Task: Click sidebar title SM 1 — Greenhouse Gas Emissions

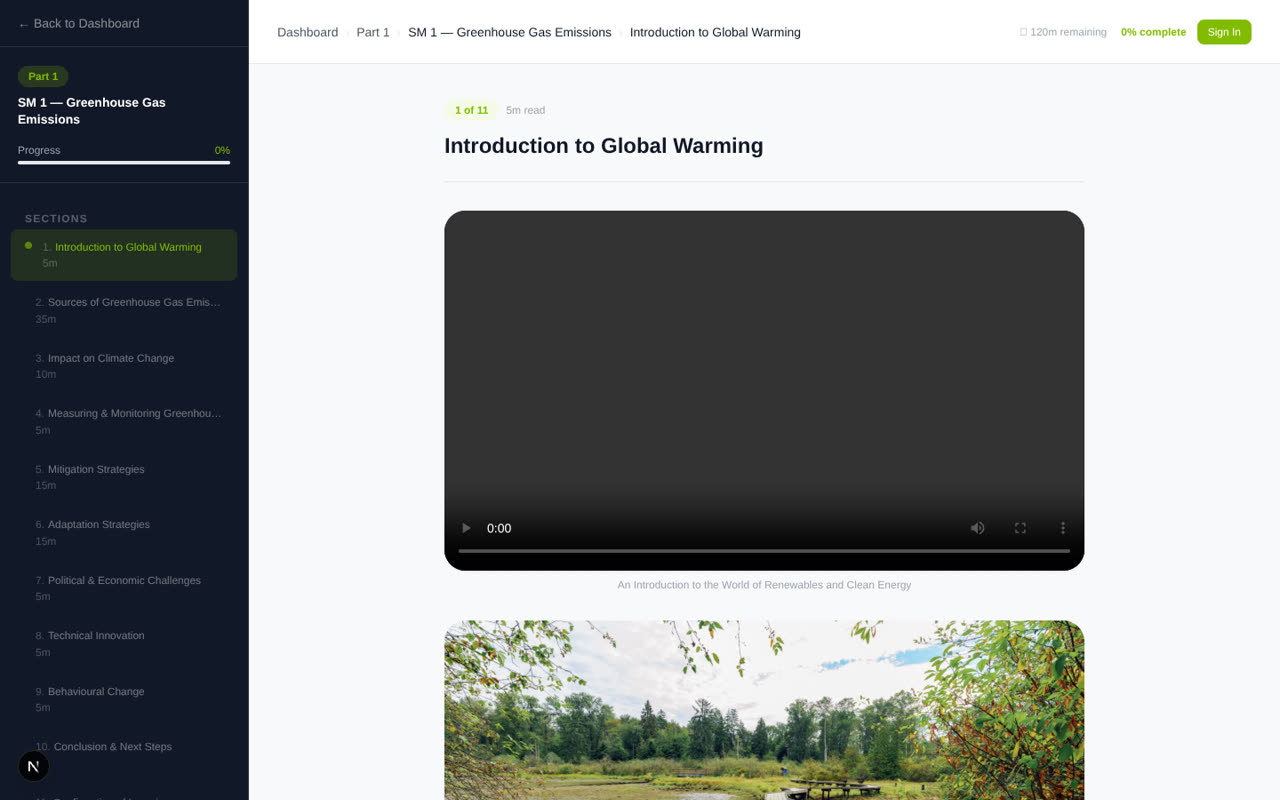Action: tap(92, 111)
